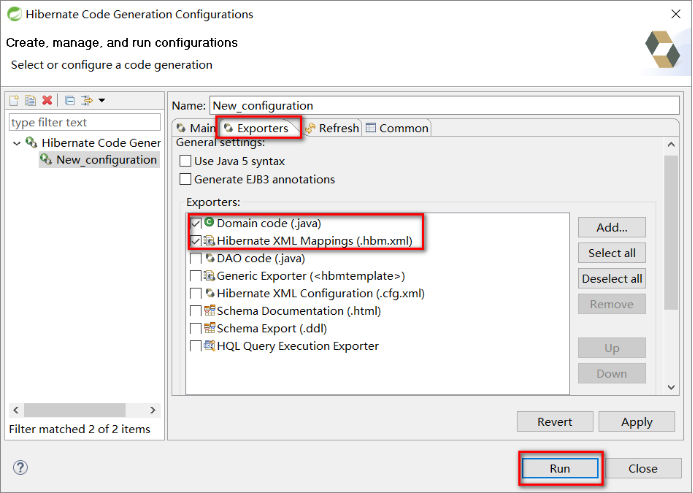The width and height of the screenshot is (693, 493).
Task: Click the Name input field
Action: pos(444,106)
